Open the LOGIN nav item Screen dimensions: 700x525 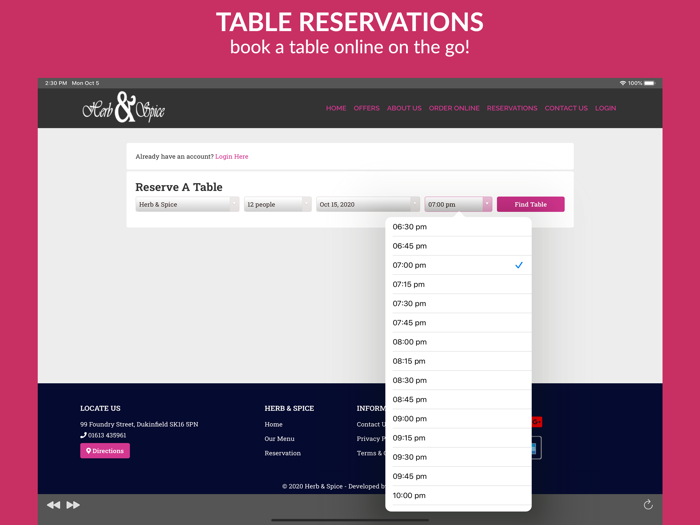[x=605, y=108]
